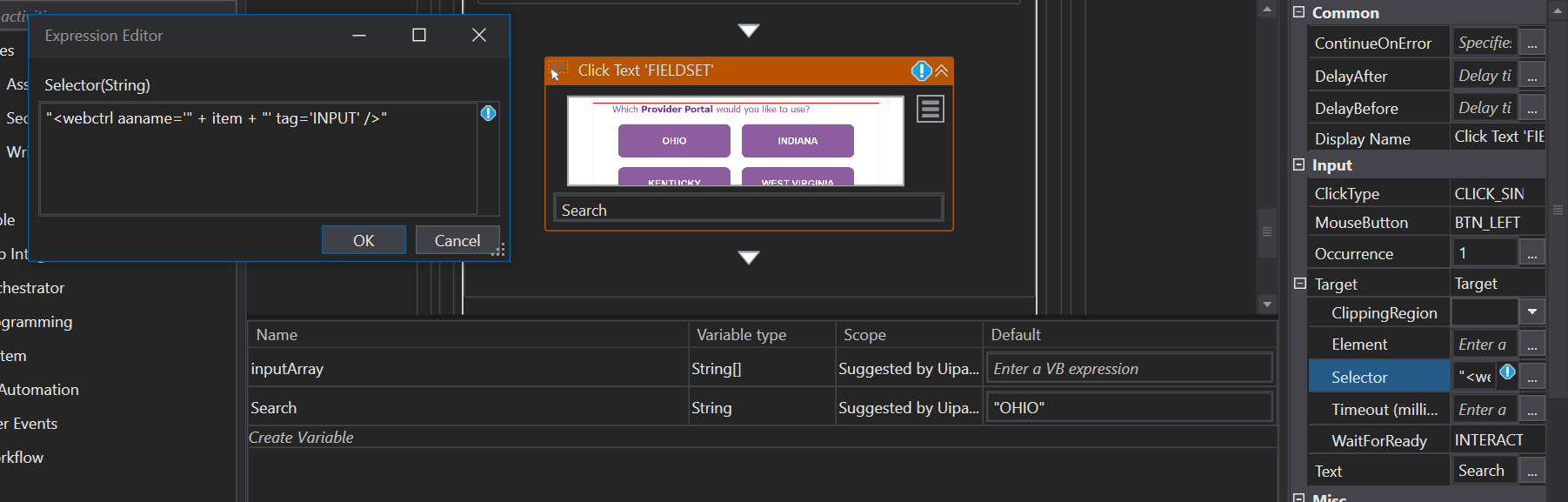
Task: Open the Click Text activity options menu
Action: tap(930, 109)
